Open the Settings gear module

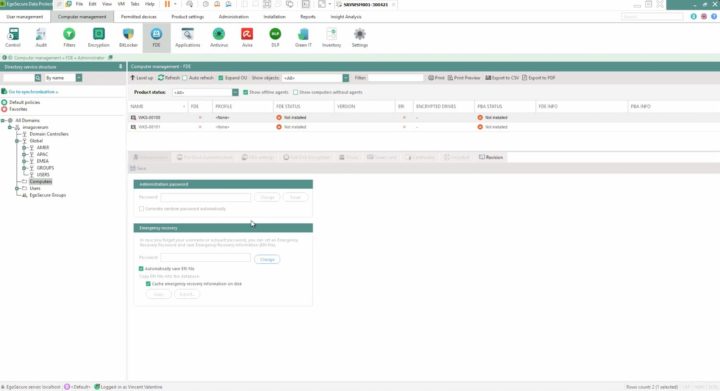pos(360,38)
